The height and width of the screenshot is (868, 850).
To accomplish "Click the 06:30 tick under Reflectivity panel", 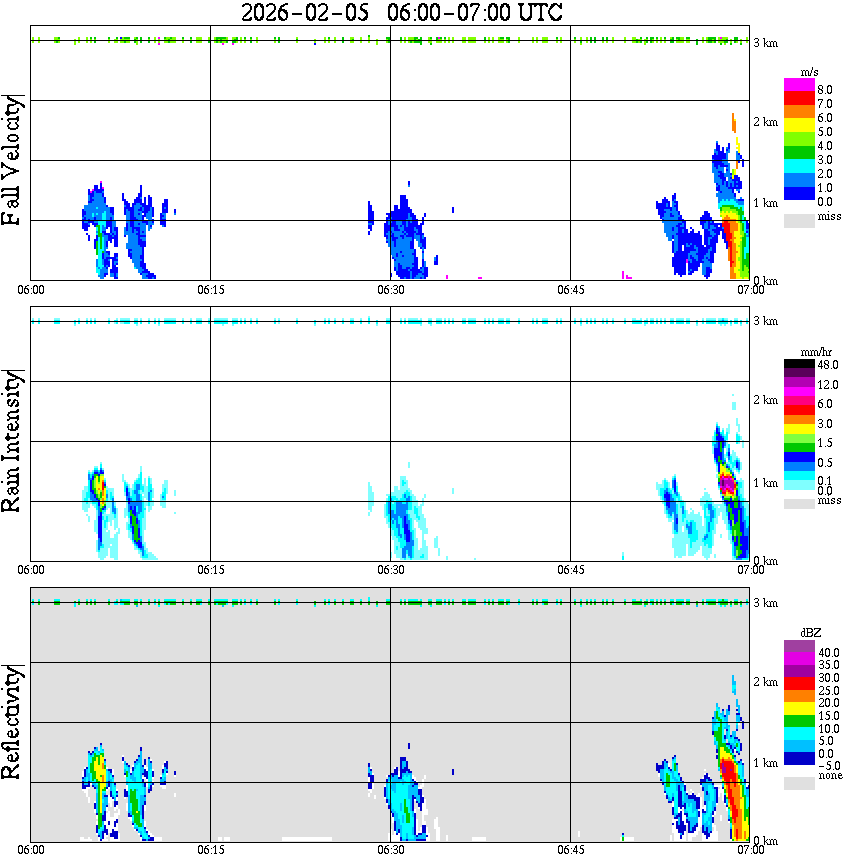I will coord(390,850).
